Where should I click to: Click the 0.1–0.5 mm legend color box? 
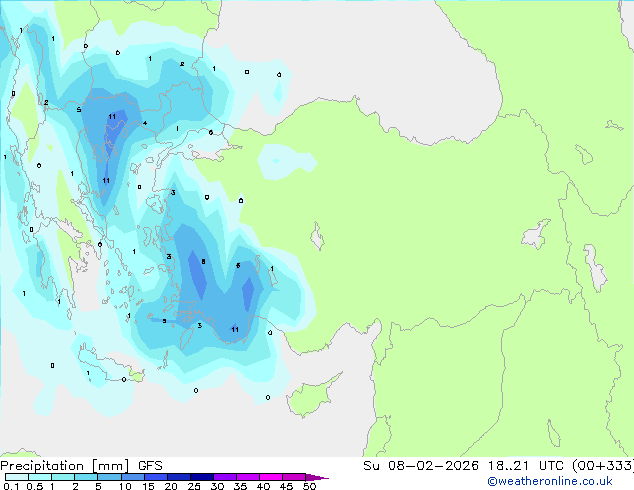click(17, 477)
